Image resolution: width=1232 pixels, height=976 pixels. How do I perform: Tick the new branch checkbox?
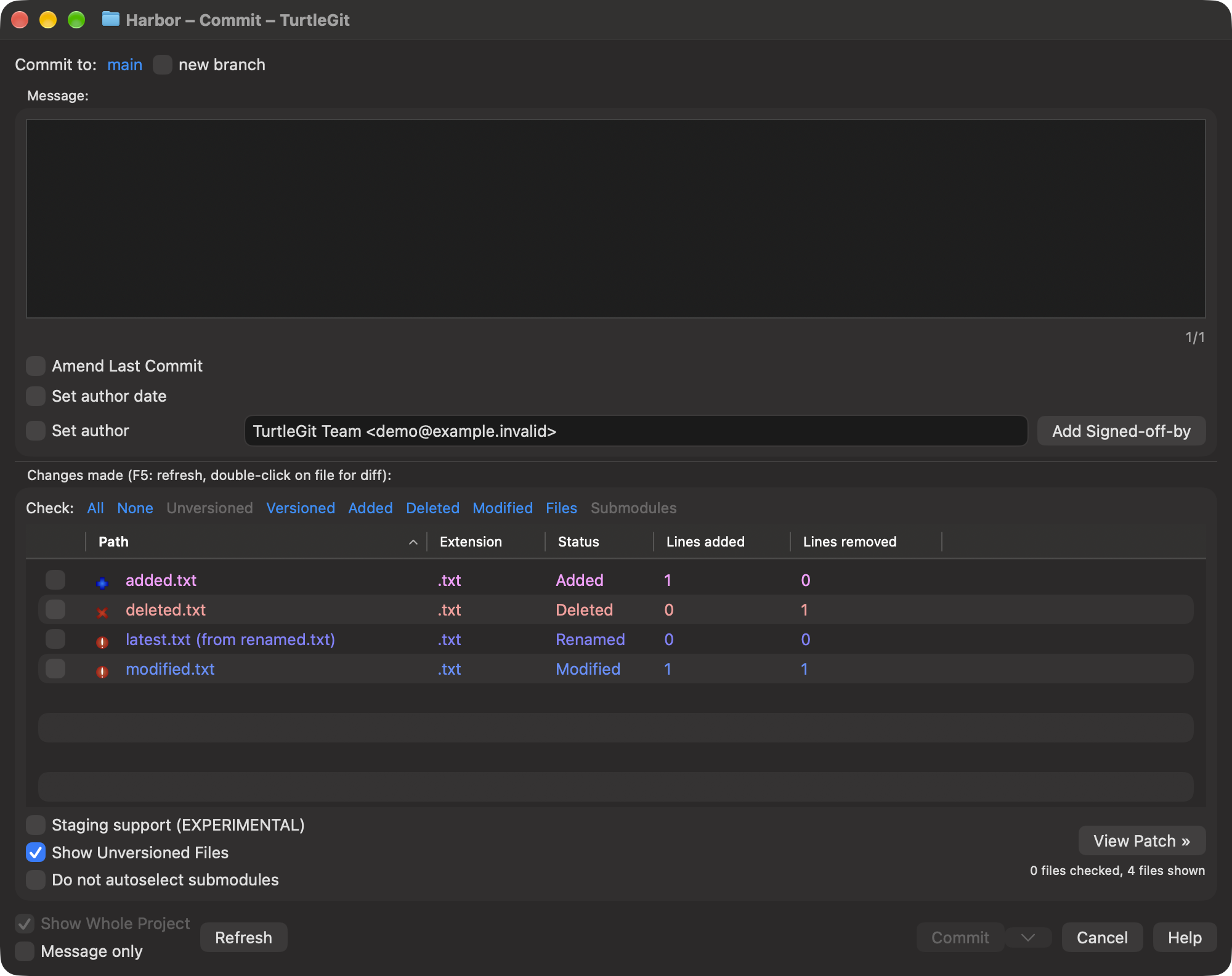163,65
